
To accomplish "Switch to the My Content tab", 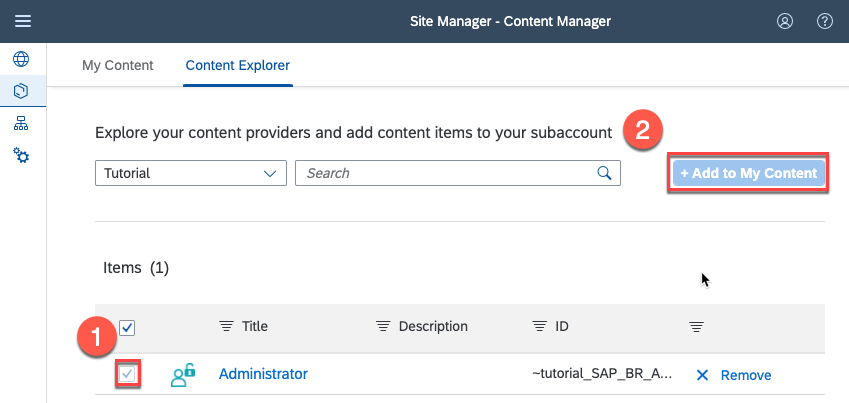I will (x=117, y=66).
